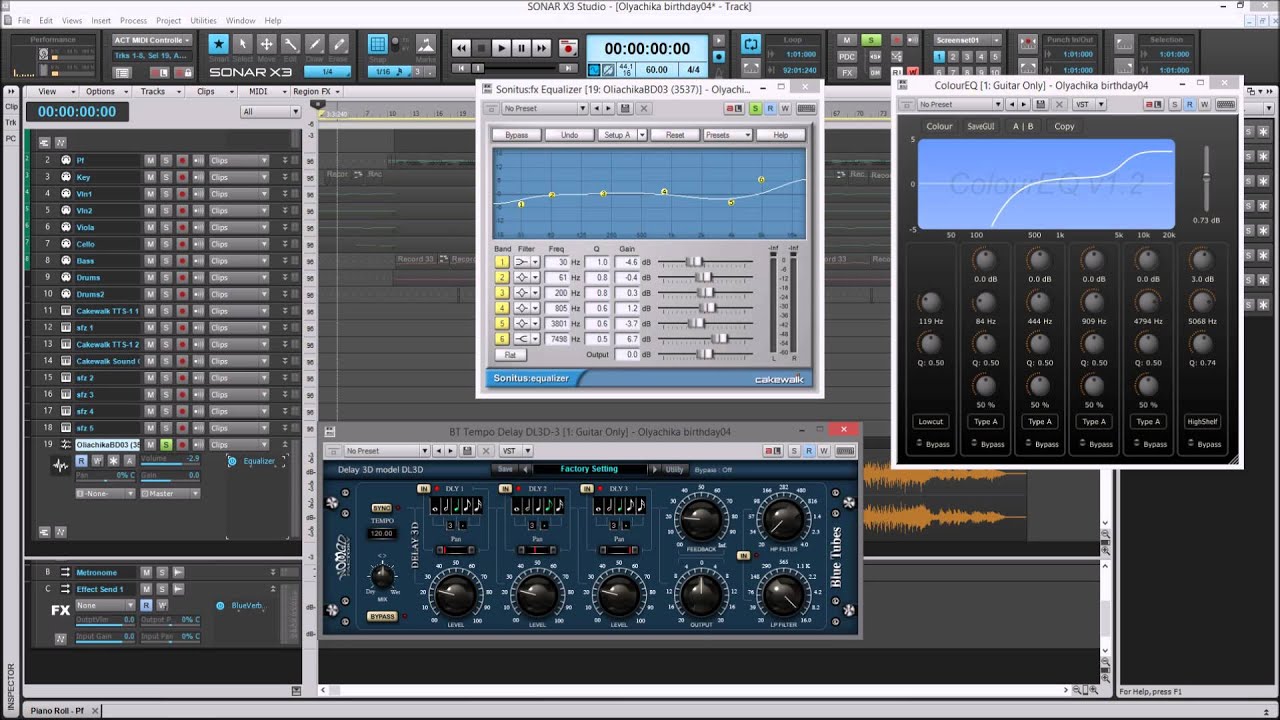Click the Marks marker icon

[425, 44]
